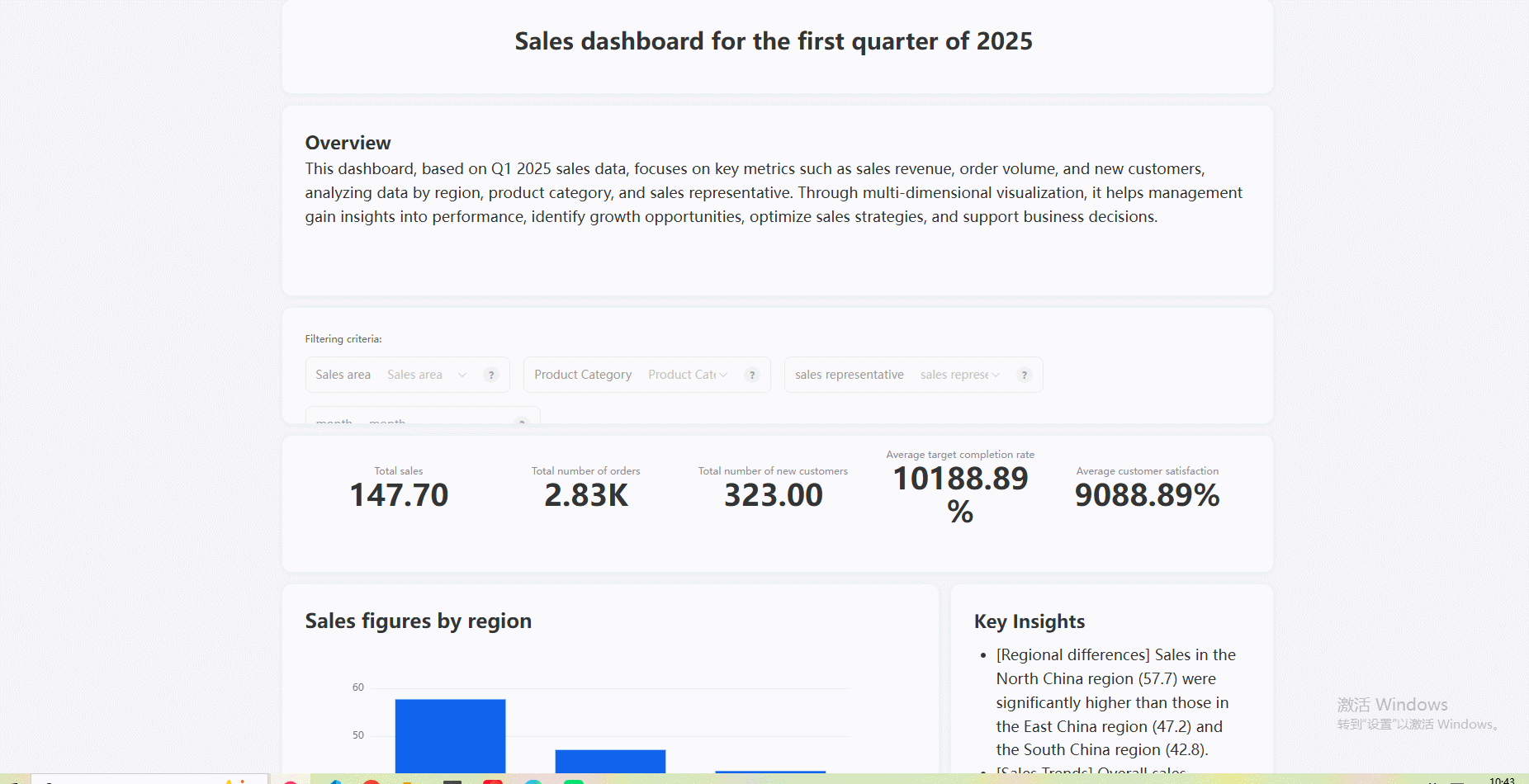Image resolution: width=1529 pixels, height=784 pixels.
Task: Click the tallest bar in region chart
Action: point(450,734)
